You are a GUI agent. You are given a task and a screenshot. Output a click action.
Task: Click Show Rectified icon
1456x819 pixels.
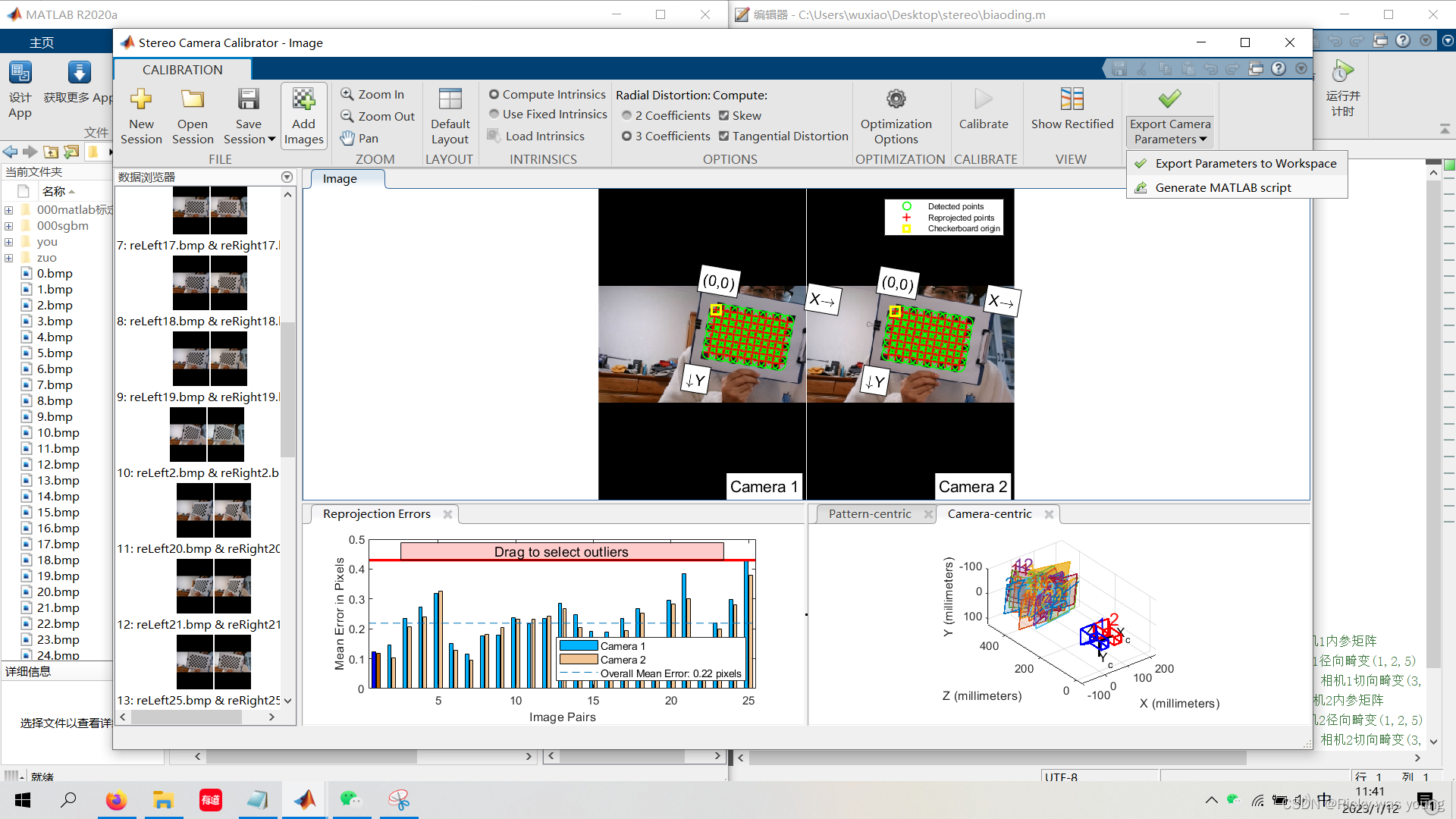(x=1072, y=99)
